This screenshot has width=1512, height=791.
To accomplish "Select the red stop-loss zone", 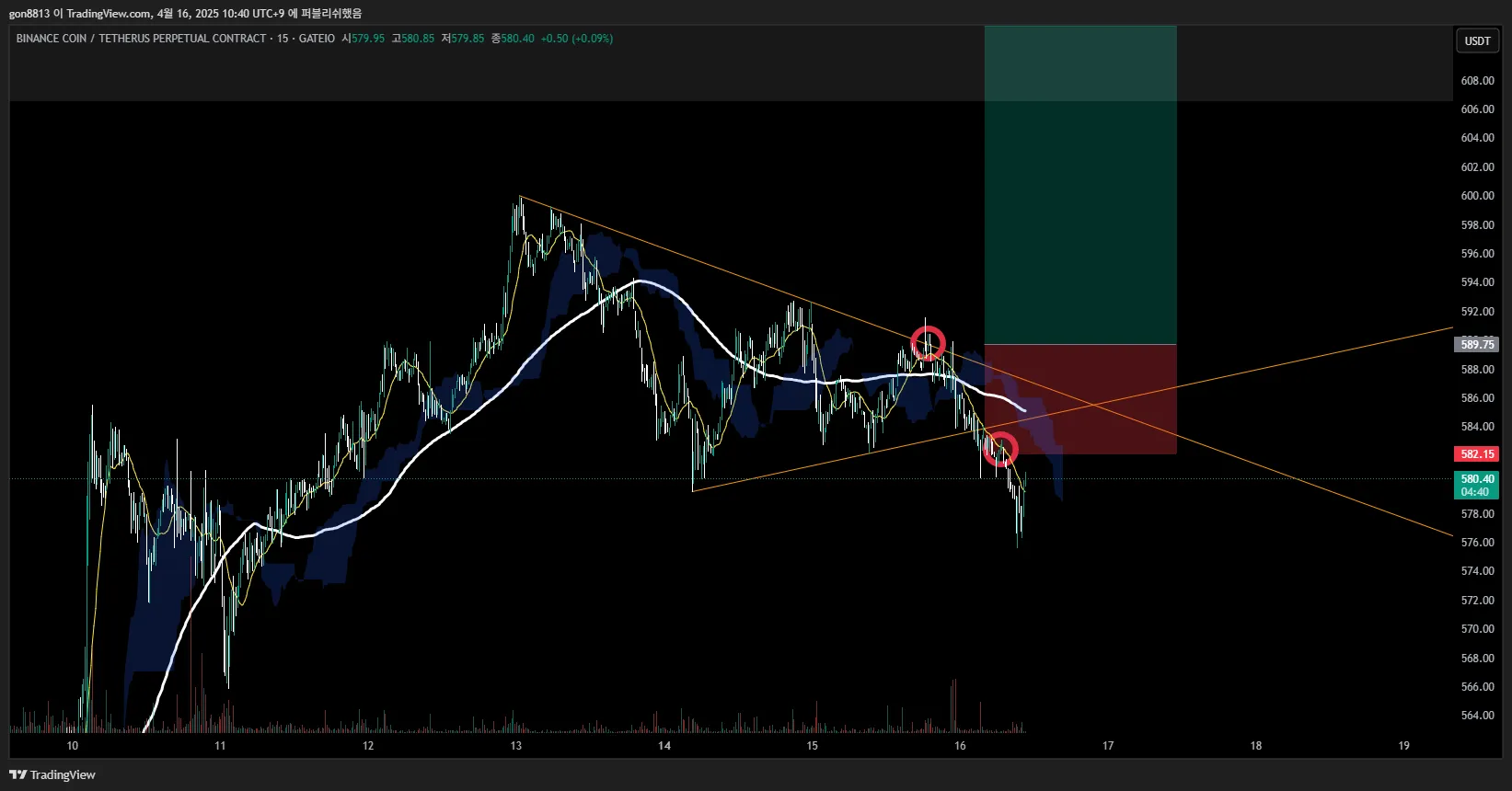I will (x=1080, y=399).
